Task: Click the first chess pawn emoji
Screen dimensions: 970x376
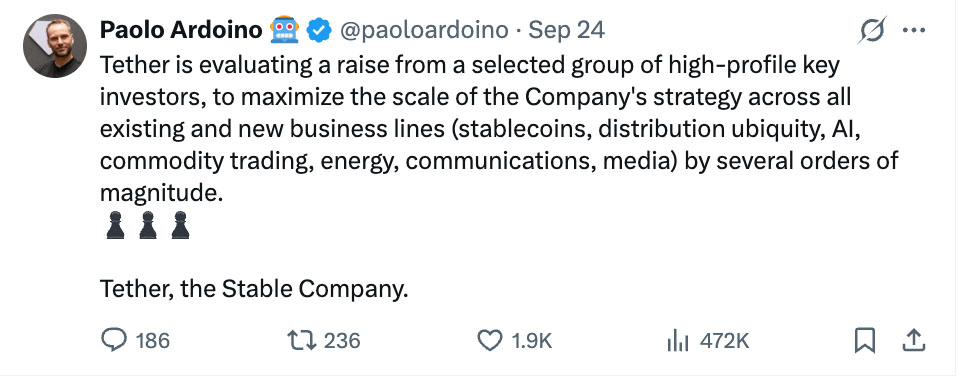Action: (115, 224)
